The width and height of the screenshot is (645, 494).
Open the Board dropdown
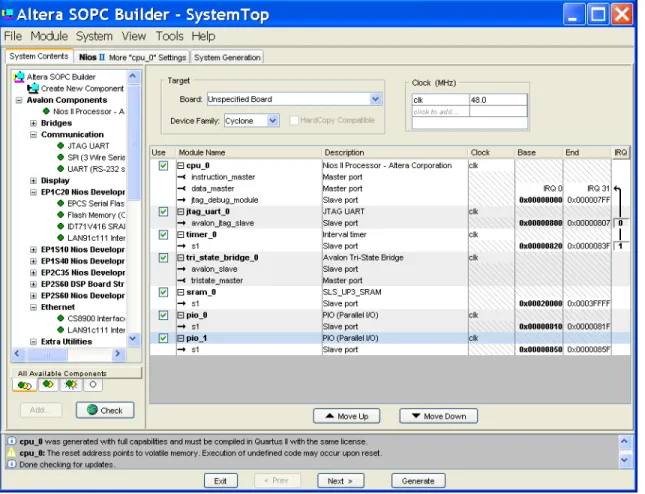point(375,99)
